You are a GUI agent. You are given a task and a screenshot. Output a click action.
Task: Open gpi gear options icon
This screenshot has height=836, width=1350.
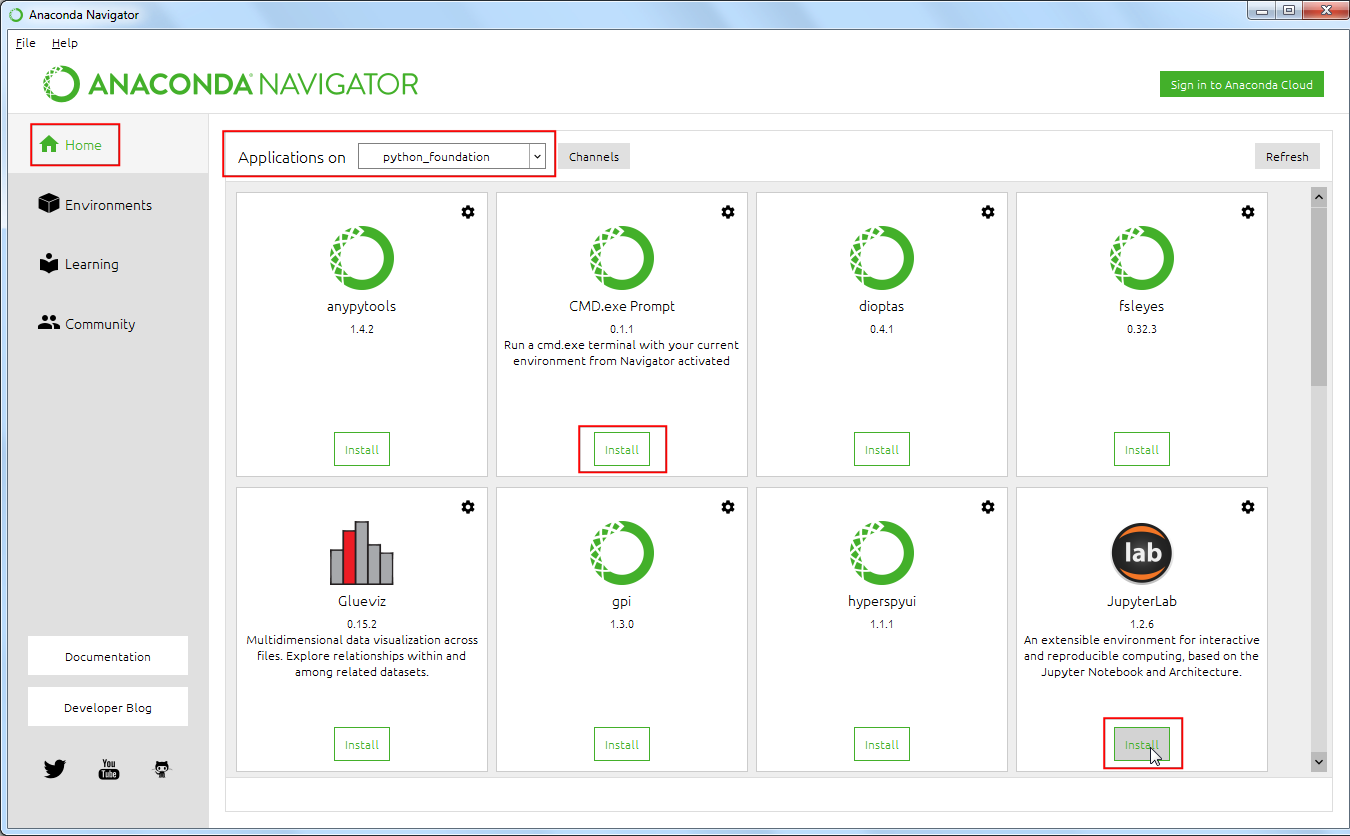pos(728,507)
